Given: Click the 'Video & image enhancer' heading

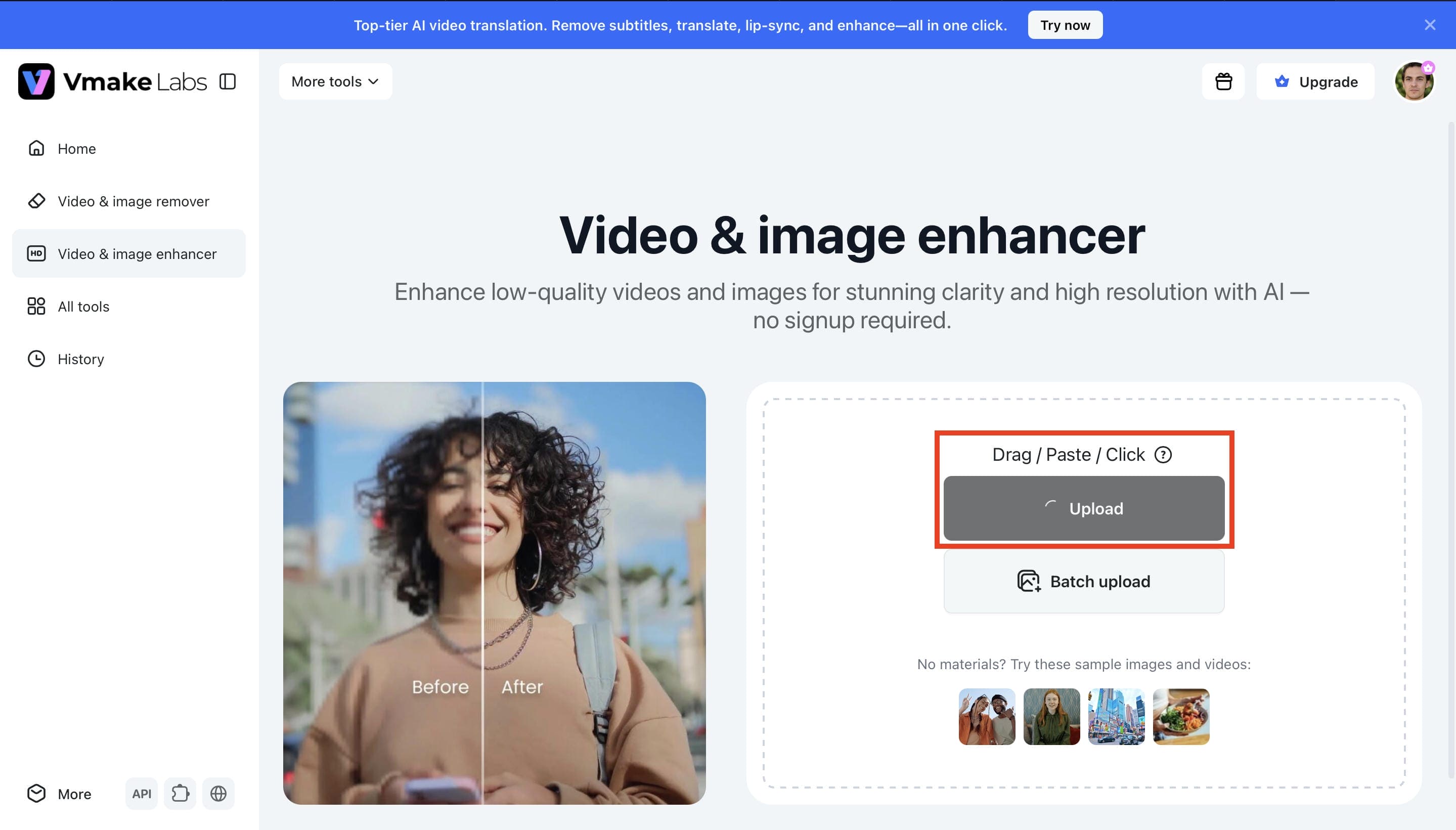Looking at the screenshot, I should [x=852, y=235].
